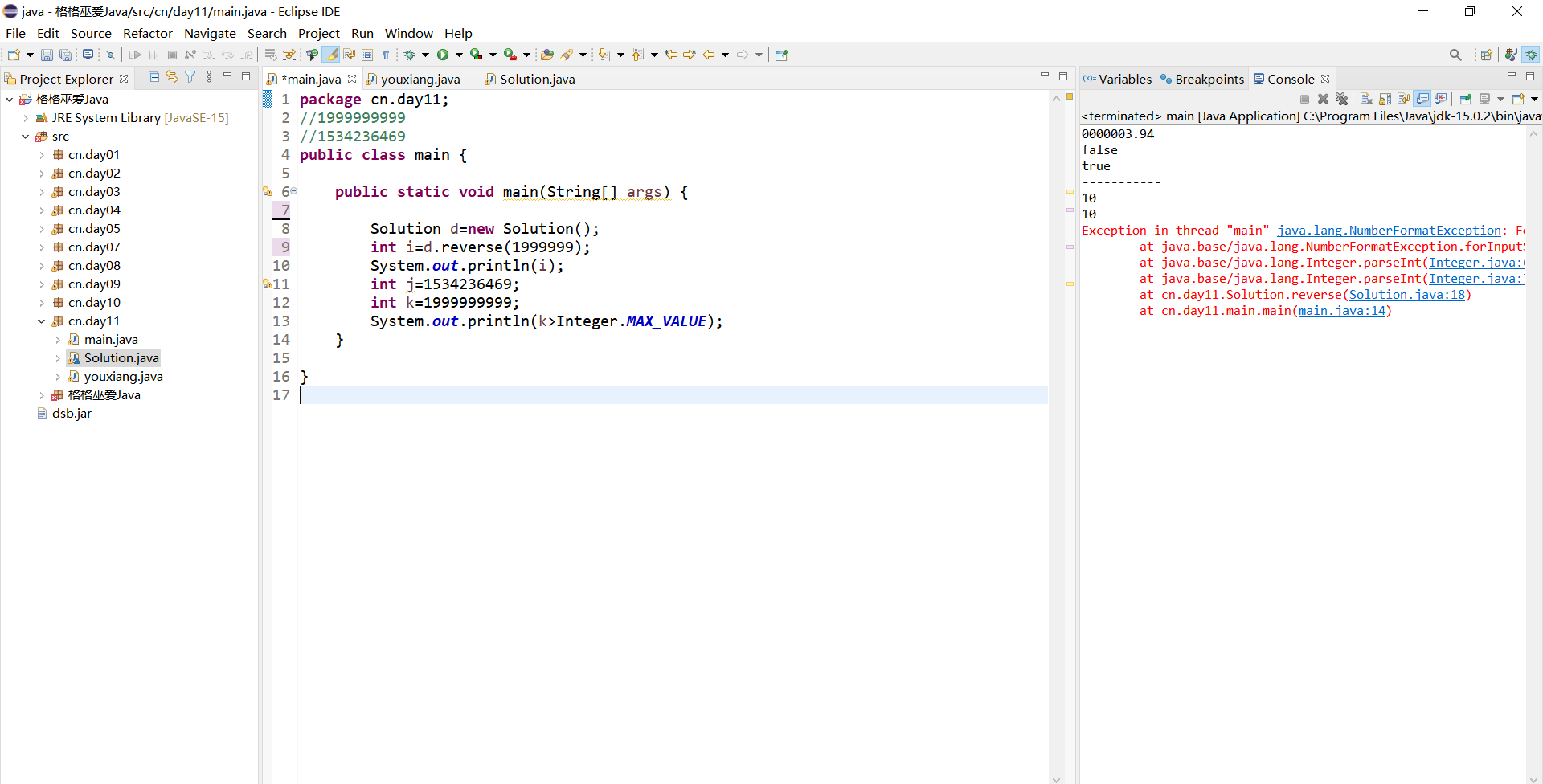Image resolution: width=1543 pixels, height=784 pixels.
Task: Switch to the Debug perspective icon
Action: coord(1532,55)
